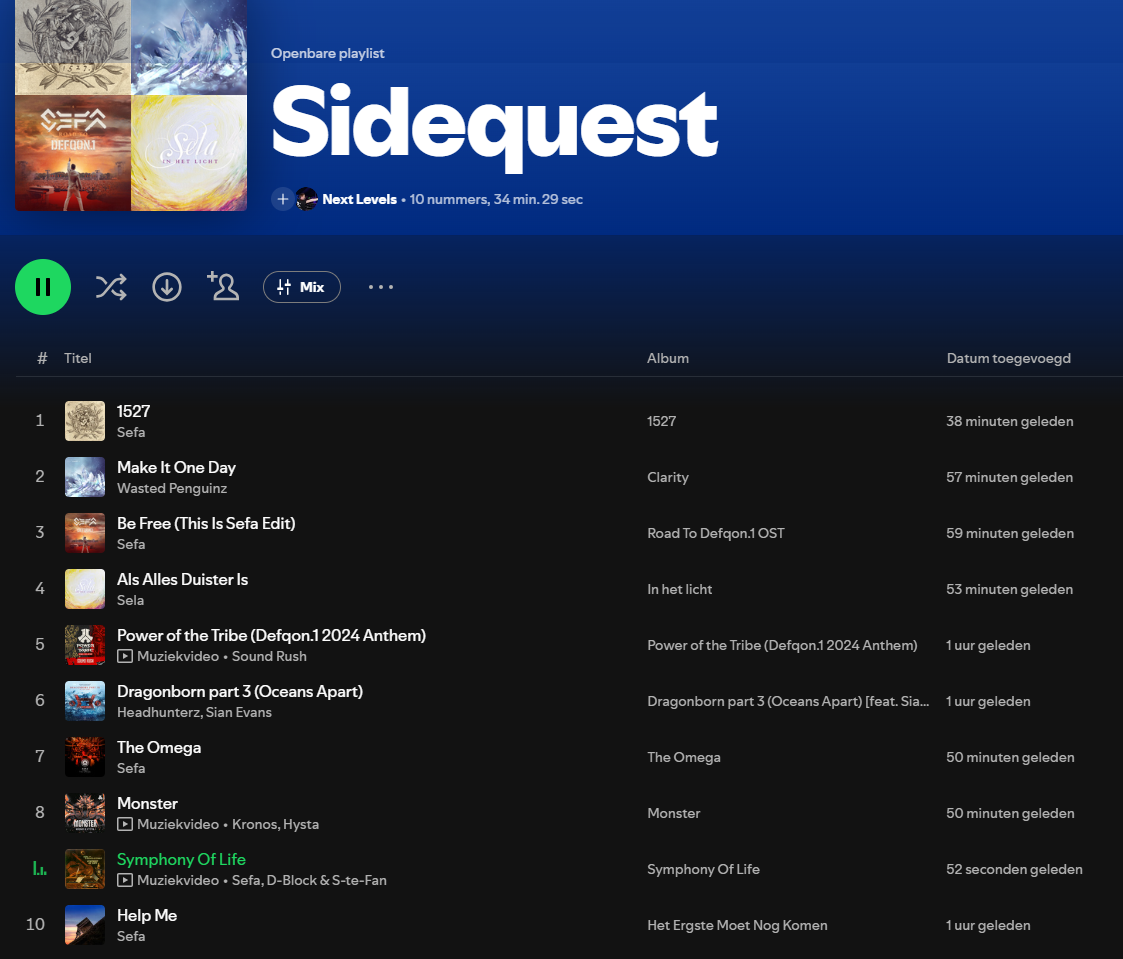Open the album link 1527

coord(661,421)
